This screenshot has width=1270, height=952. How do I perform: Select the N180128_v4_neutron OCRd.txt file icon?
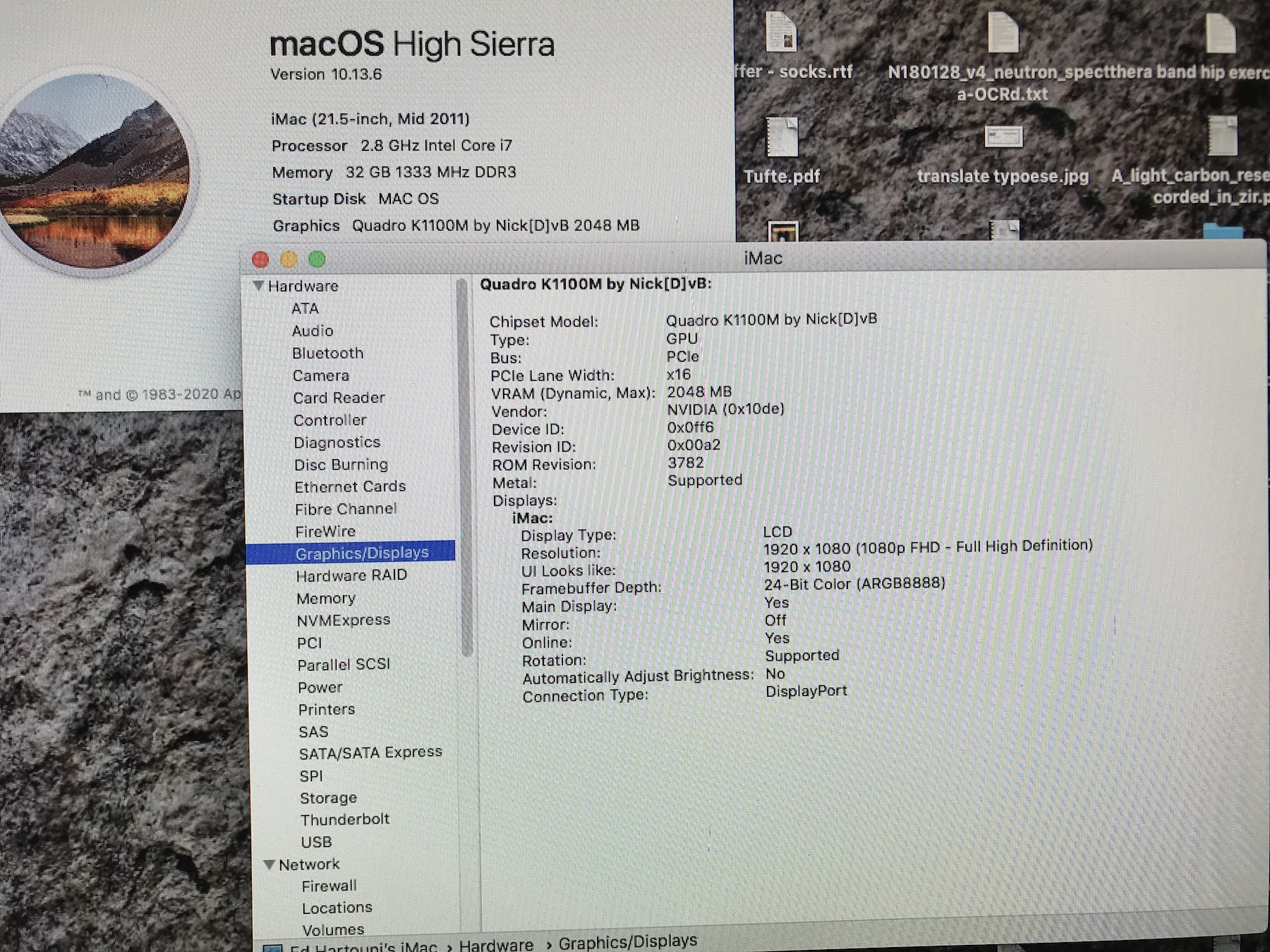[x=1003, y=32]
